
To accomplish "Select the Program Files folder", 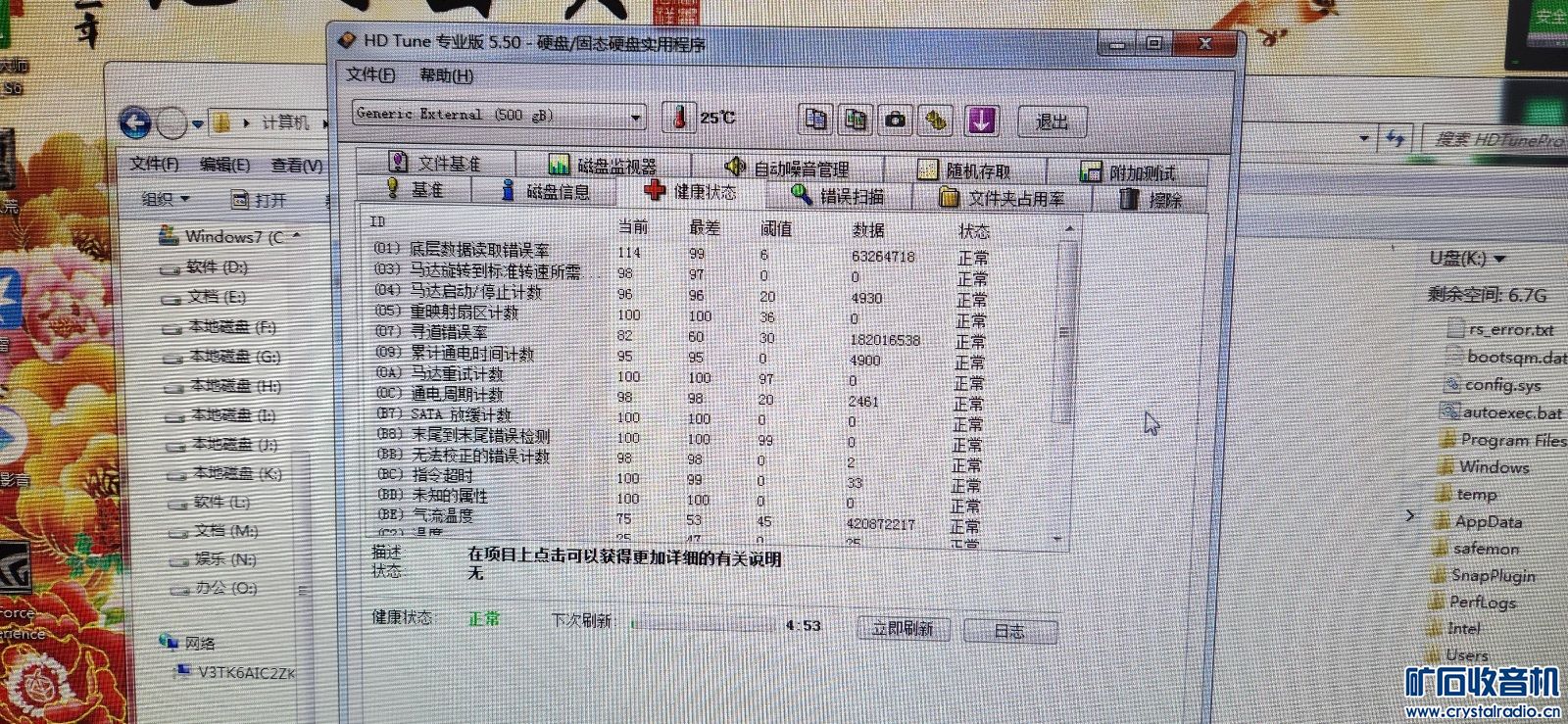I will [x=1503, y=440].
